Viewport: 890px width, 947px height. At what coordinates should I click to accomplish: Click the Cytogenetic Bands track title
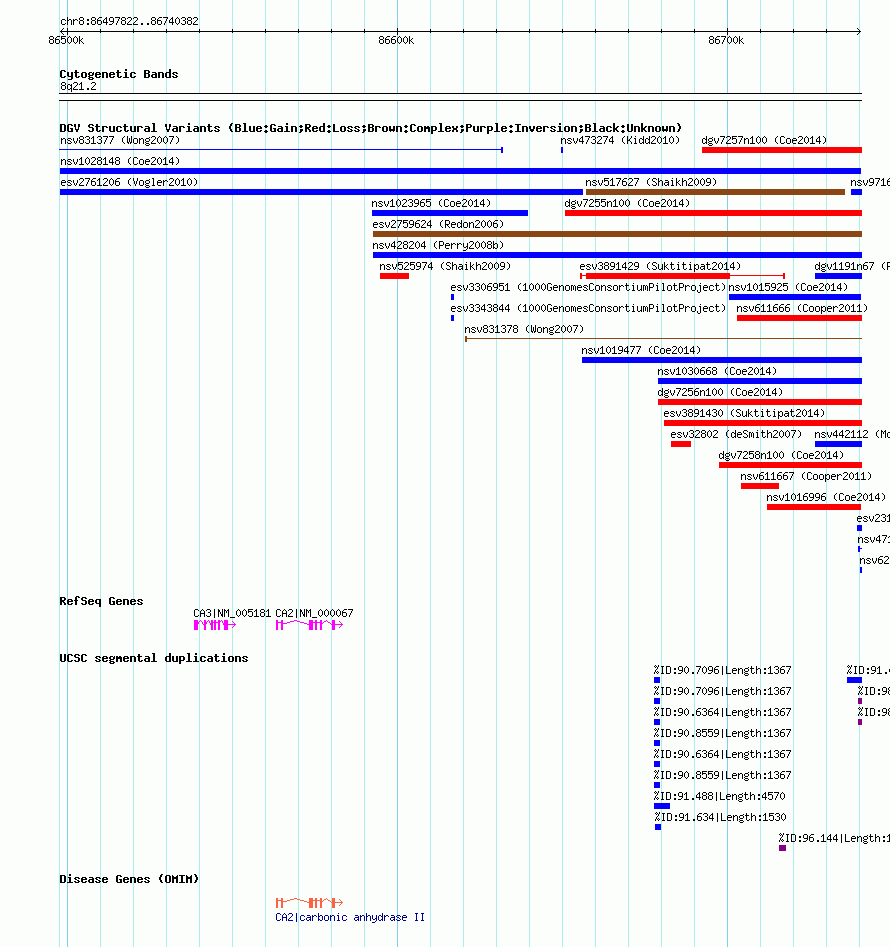[119, 74]
